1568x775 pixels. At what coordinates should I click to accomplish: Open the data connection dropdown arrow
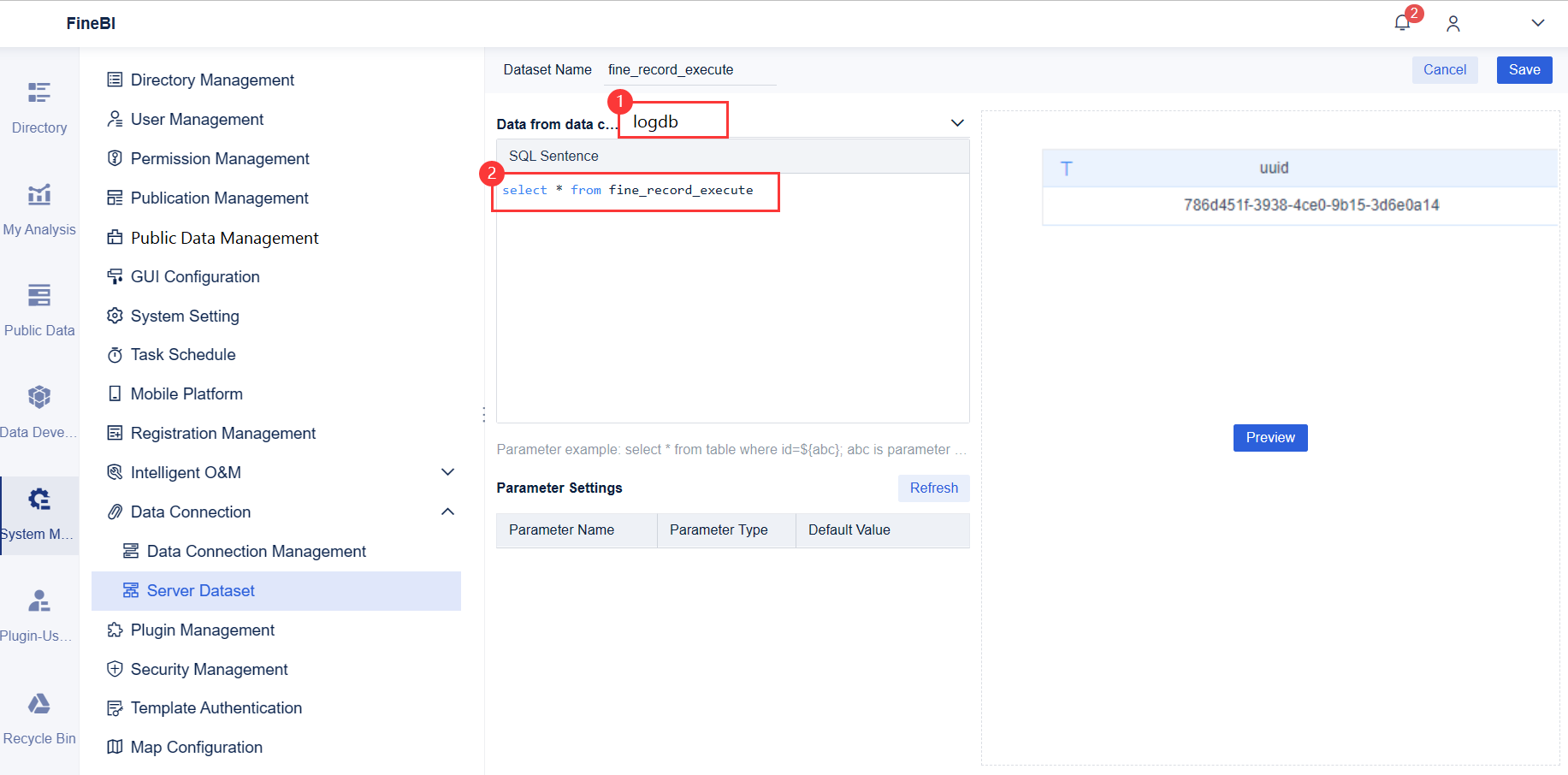[x=957, y=123]
